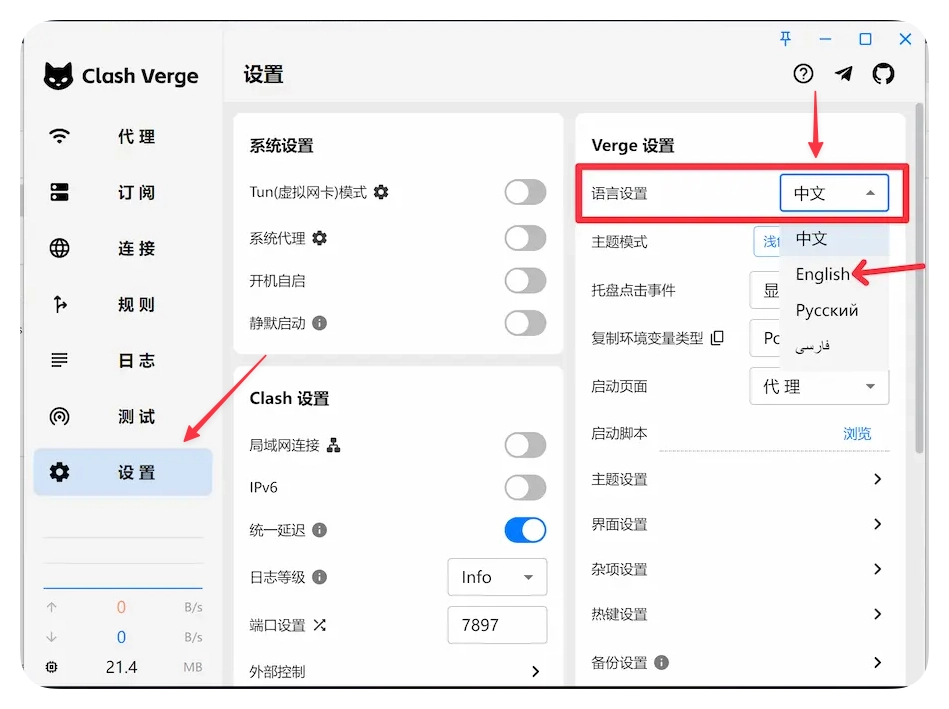Open the 启动页面 dropdown
Image resolution: width=949 pixels, height=709 pixels.
tap(818, 386)
